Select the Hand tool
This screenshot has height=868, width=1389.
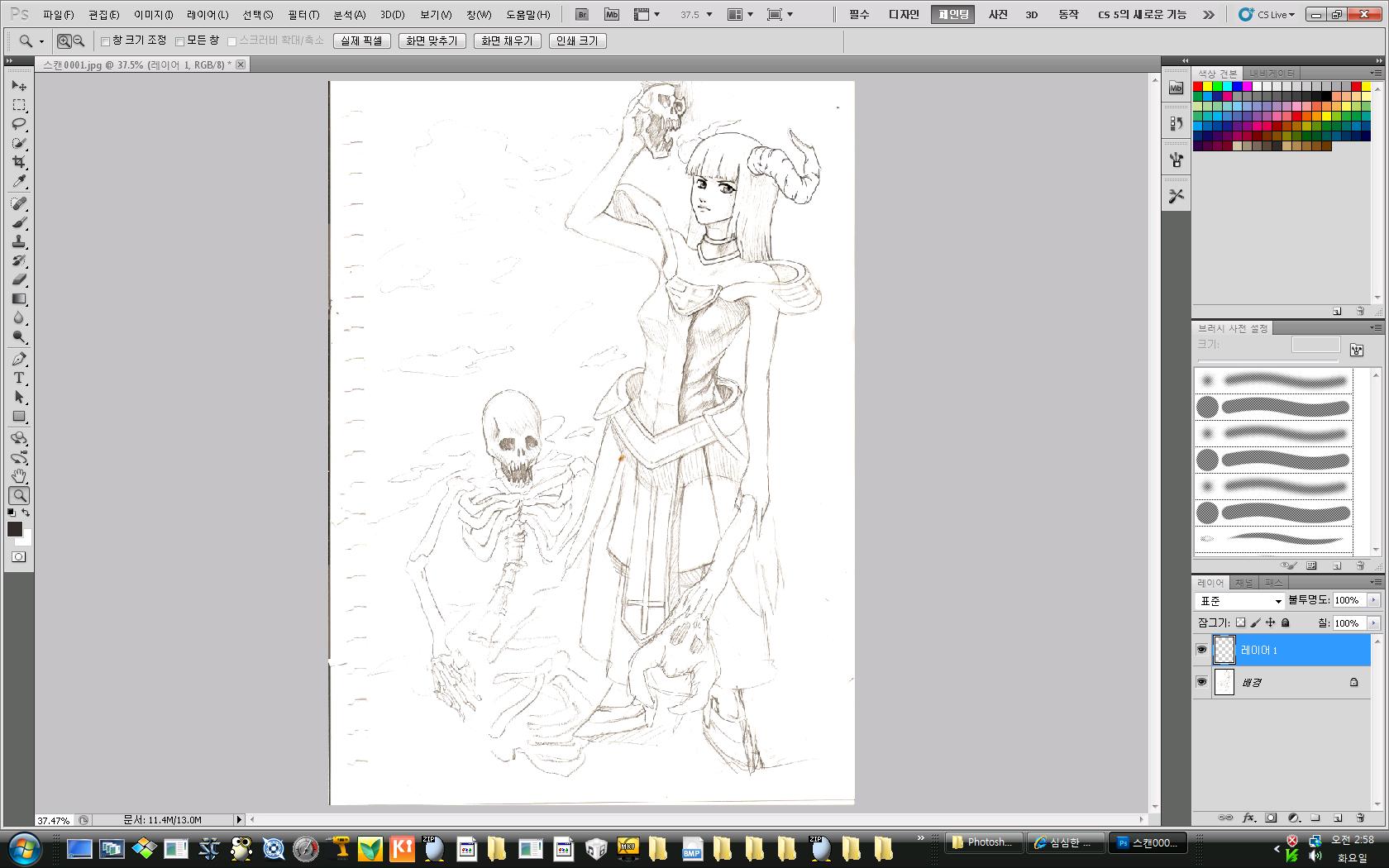click(19, 477)
